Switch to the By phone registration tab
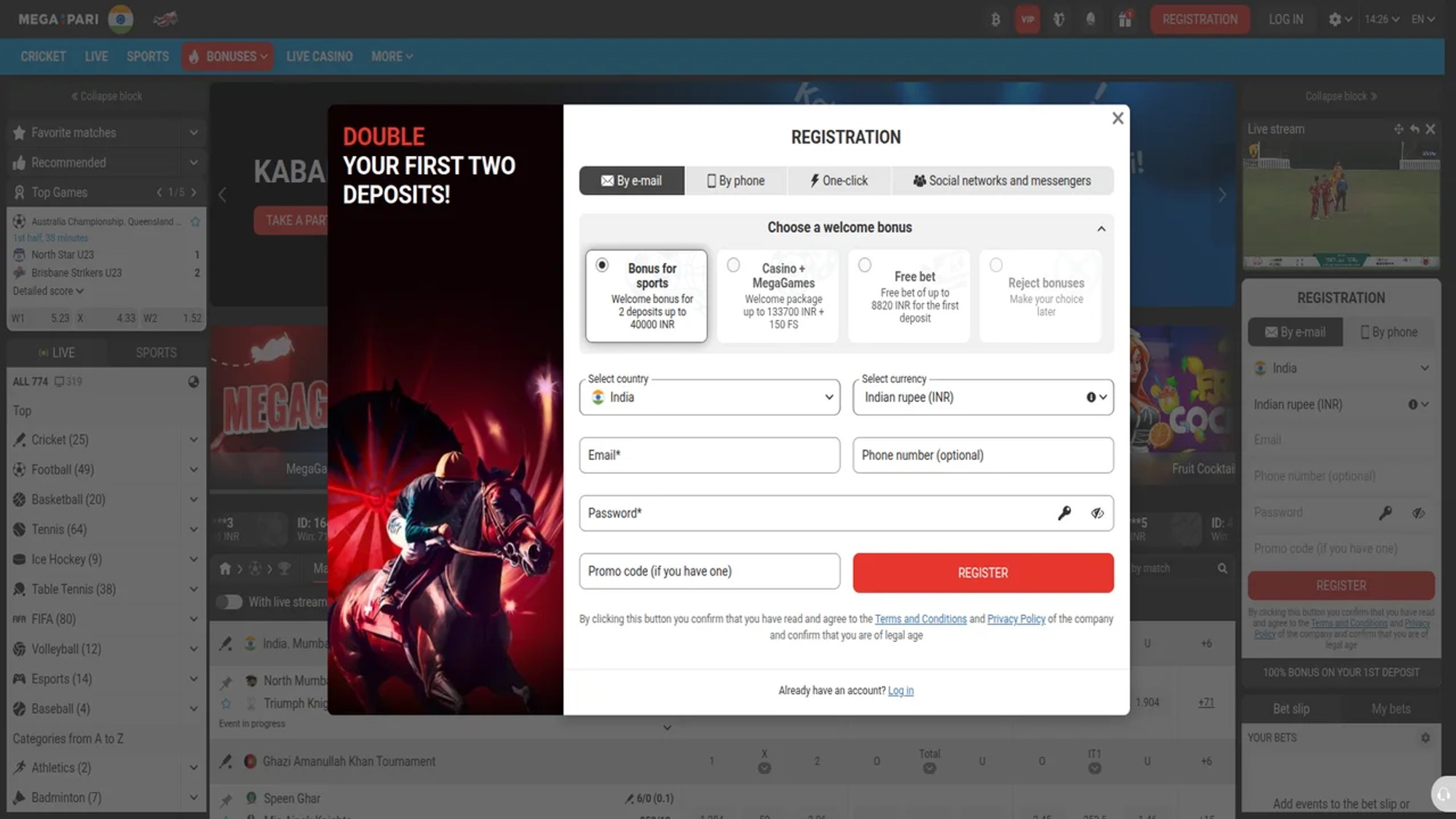 tap(736, 181)
